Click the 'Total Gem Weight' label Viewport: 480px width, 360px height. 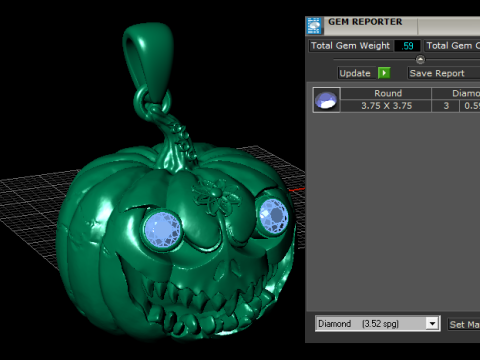click(350, 46)
